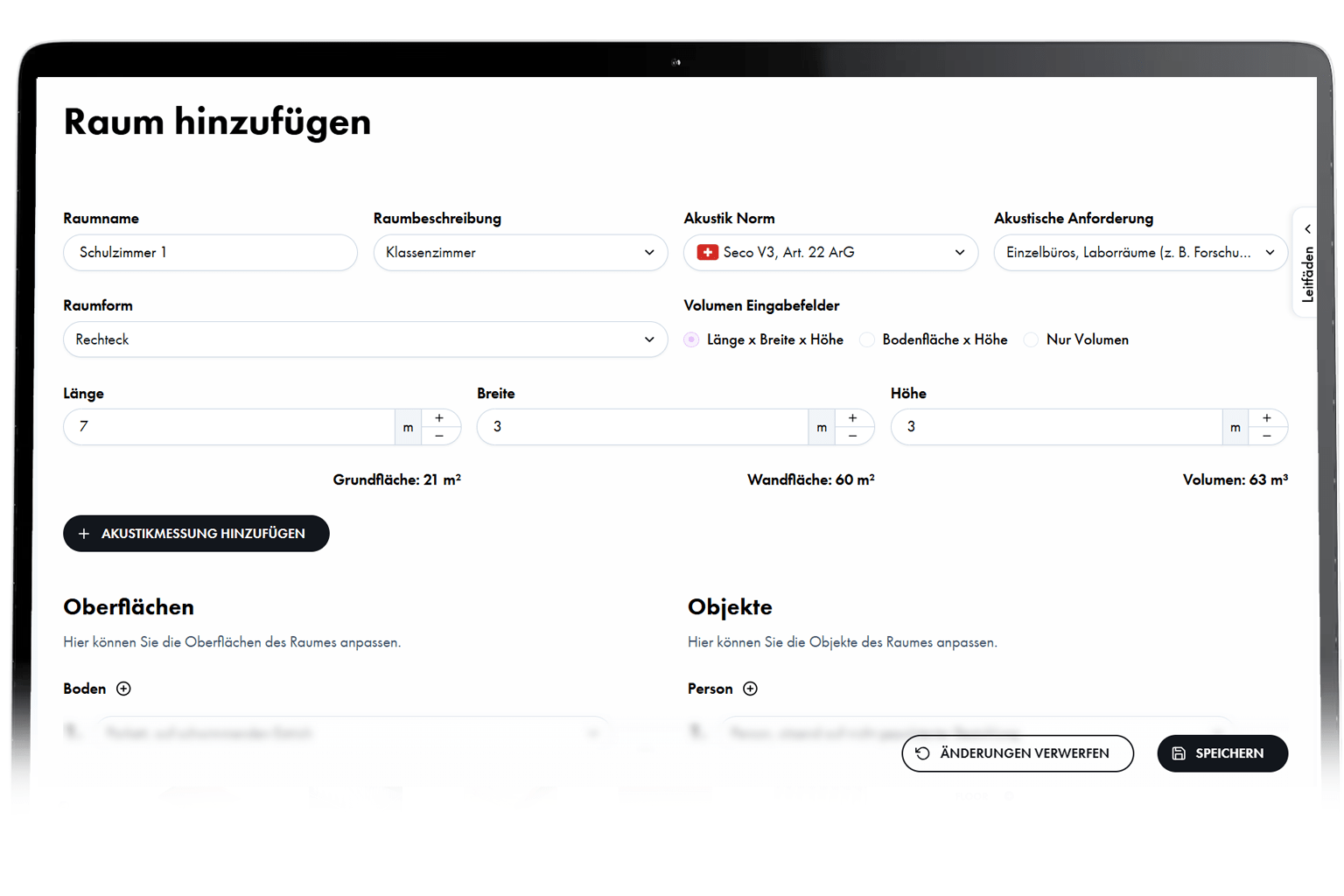This screenshot has height=896, width=1344.
Task: Increase Länge value with plus stepper
Action: click(439, 418)
